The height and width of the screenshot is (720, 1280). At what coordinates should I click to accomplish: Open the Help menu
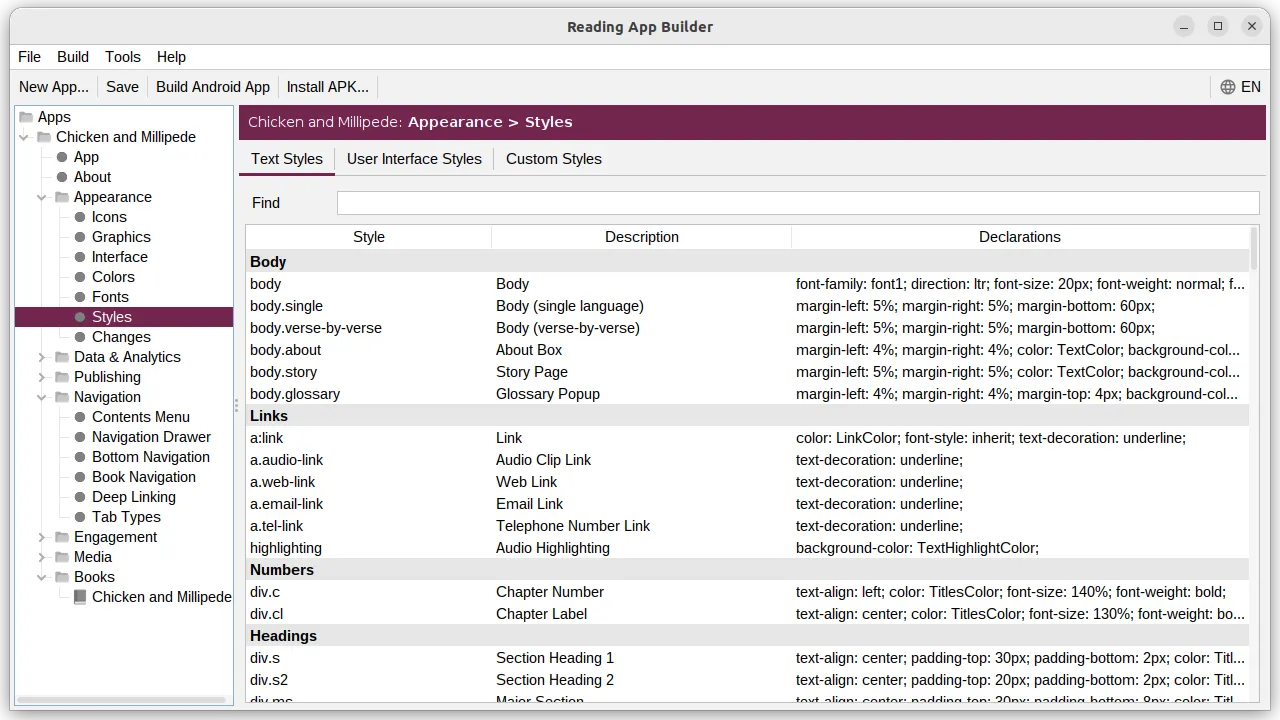click(x=171, y=57)
